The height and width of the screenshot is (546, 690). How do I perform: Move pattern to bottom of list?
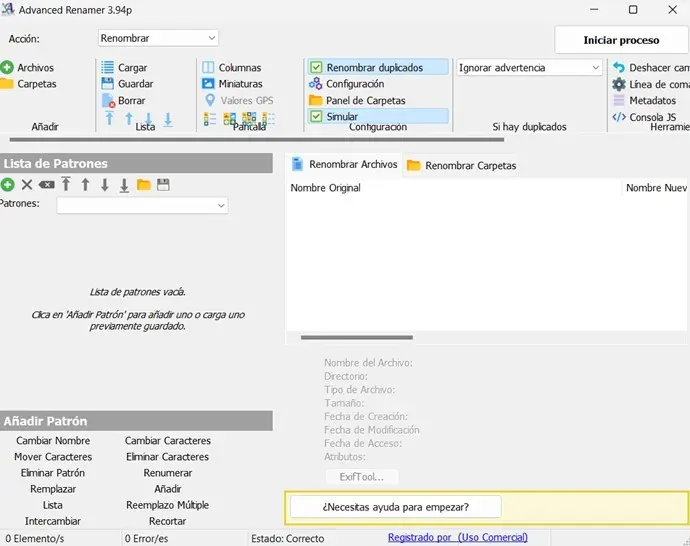point(124,185)
